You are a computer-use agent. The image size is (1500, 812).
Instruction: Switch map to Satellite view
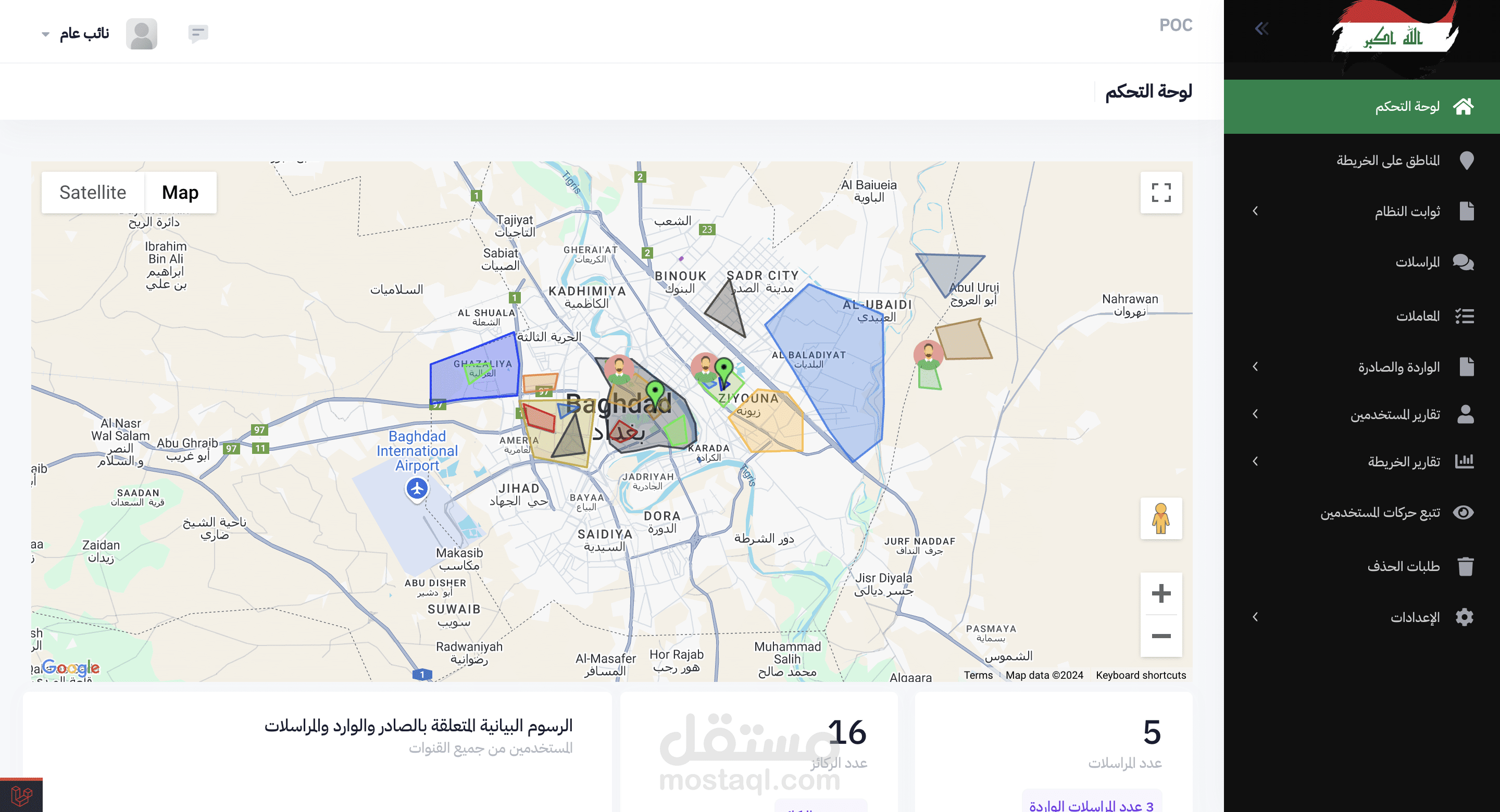tap(93, 193)
